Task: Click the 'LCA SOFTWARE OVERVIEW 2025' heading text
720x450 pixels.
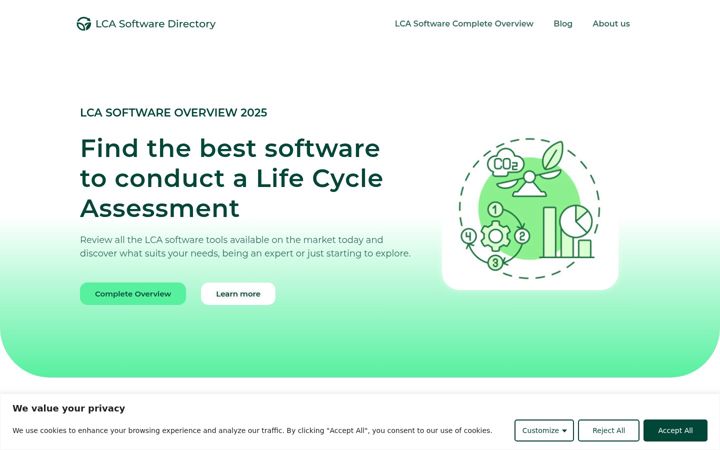Action: click(x=174, y=112)
